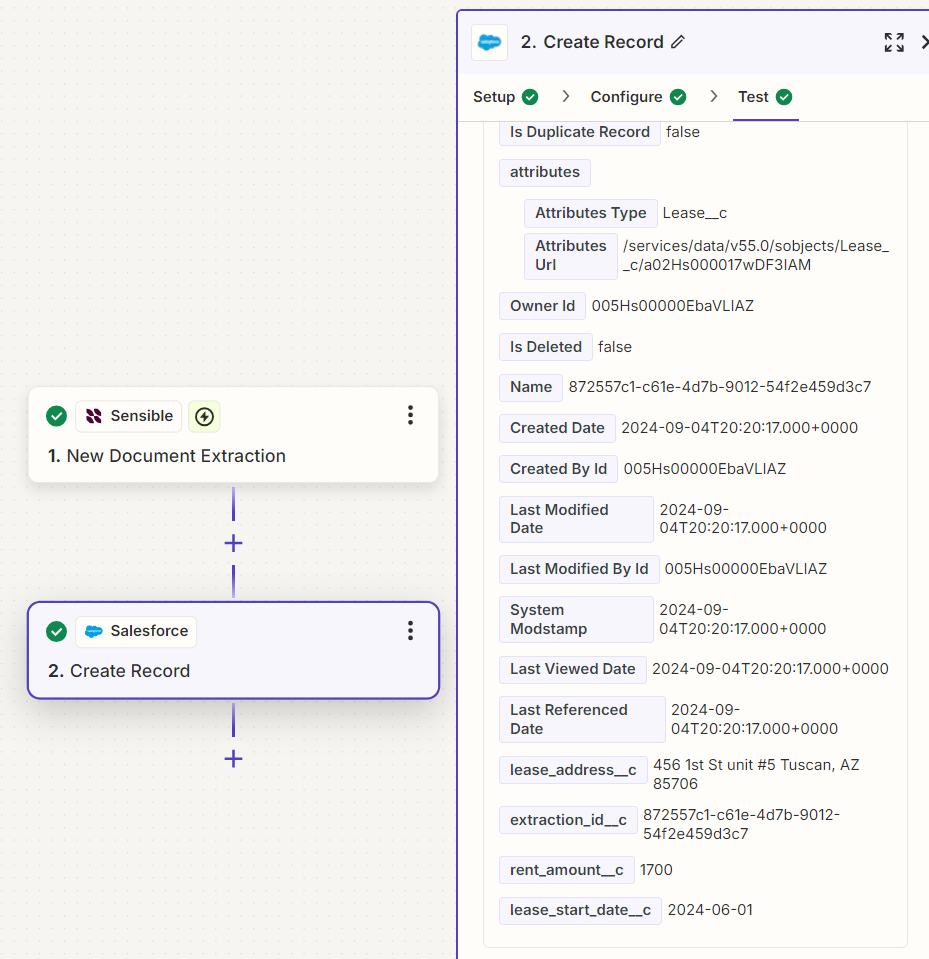Click the 'lease_start_date__c' label
The height and width of the screenshot is (959, 929).
[580, 911]
